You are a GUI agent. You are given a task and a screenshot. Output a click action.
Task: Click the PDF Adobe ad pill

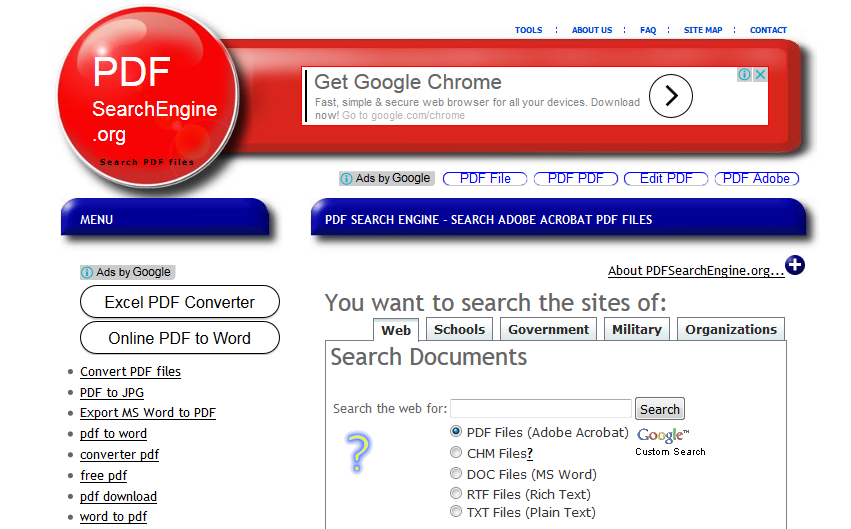click(757, 179)
